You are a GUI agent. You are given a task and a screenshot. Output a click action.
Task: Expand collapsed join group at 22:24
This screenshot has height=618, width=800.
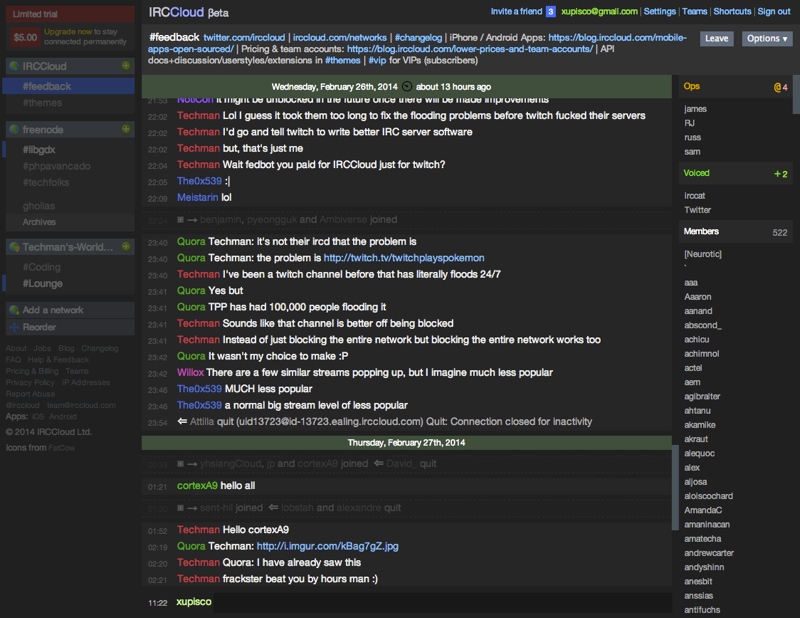point(180,219)
